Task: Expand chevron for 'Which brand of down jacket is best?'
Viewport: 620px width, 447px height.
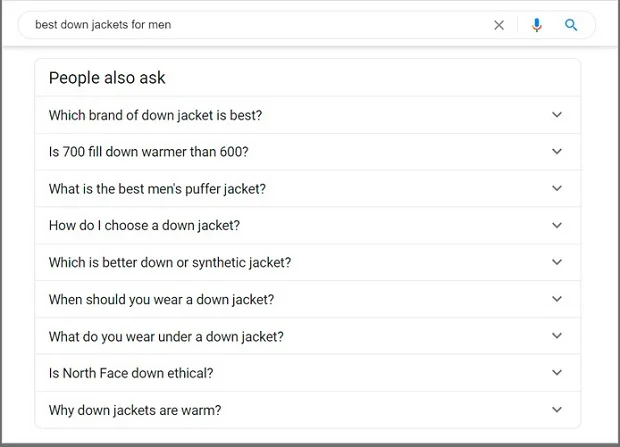Action: coord(557,115)
